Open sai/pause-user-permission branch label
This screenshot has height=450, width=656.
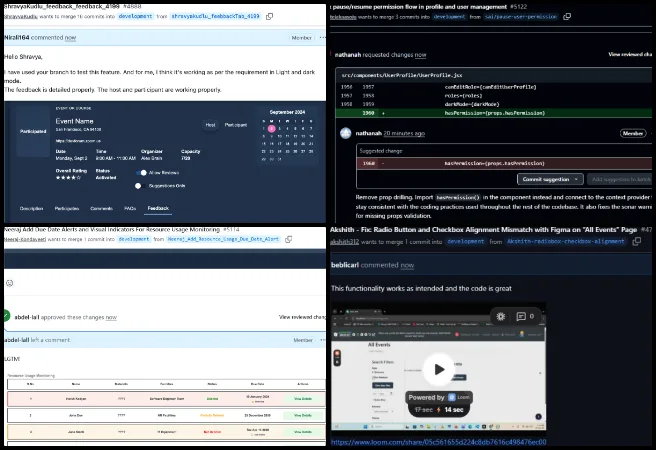click(521, 17)
